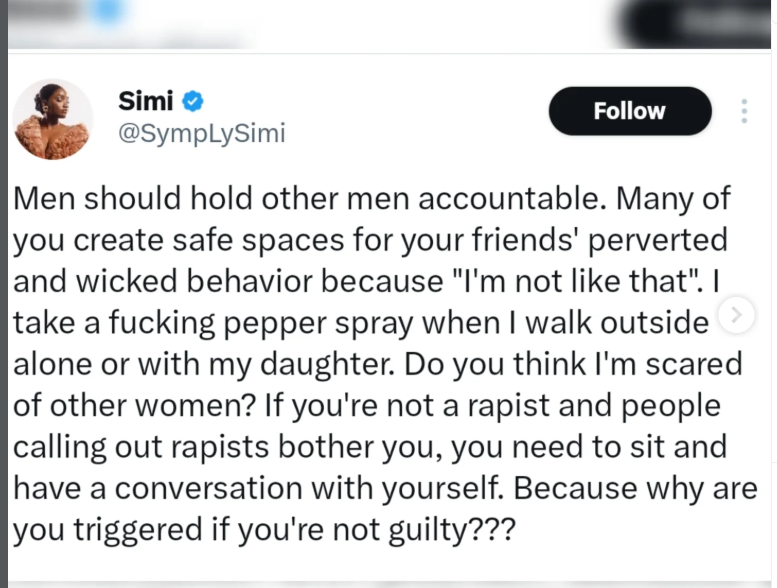
Task: Open the three-dot more options menu
Action: (744, 111)
